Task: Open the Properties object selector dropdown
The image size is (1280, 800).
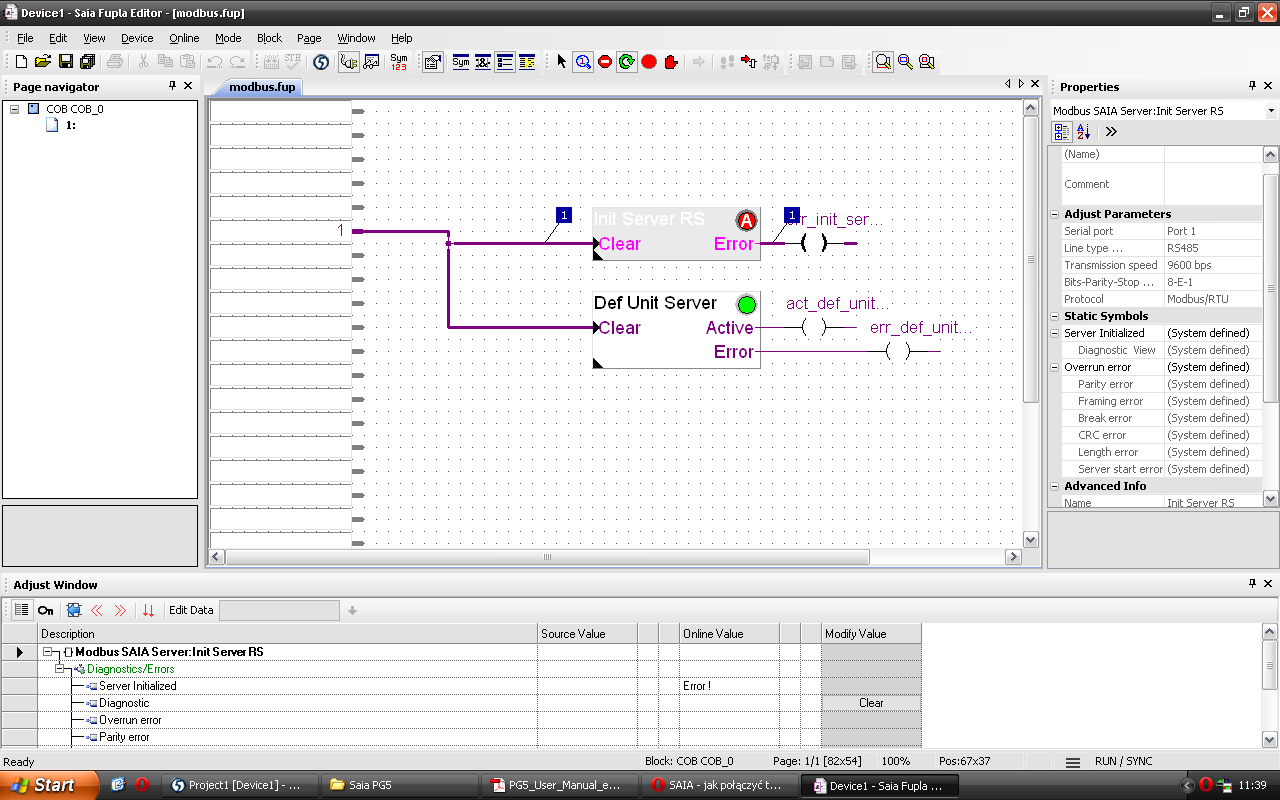Action: point(1271,111)
